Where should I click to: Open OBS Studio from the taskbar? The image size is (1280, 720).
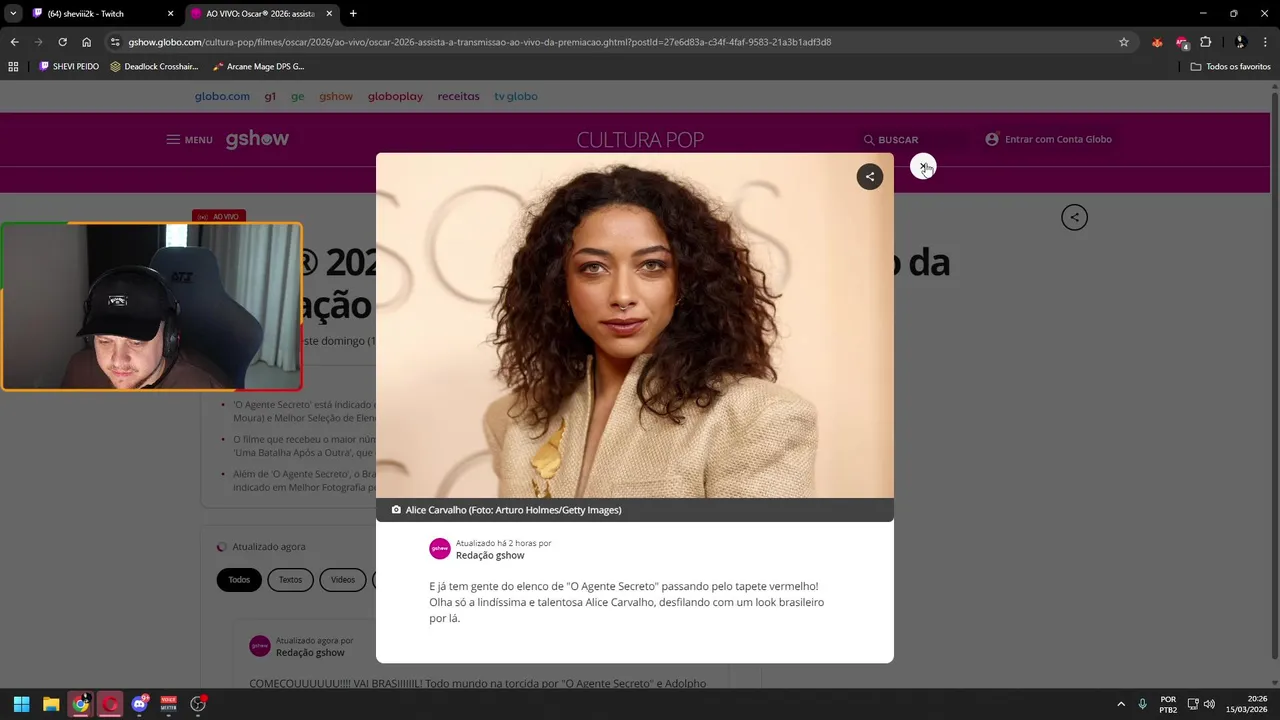pos(198,704)
